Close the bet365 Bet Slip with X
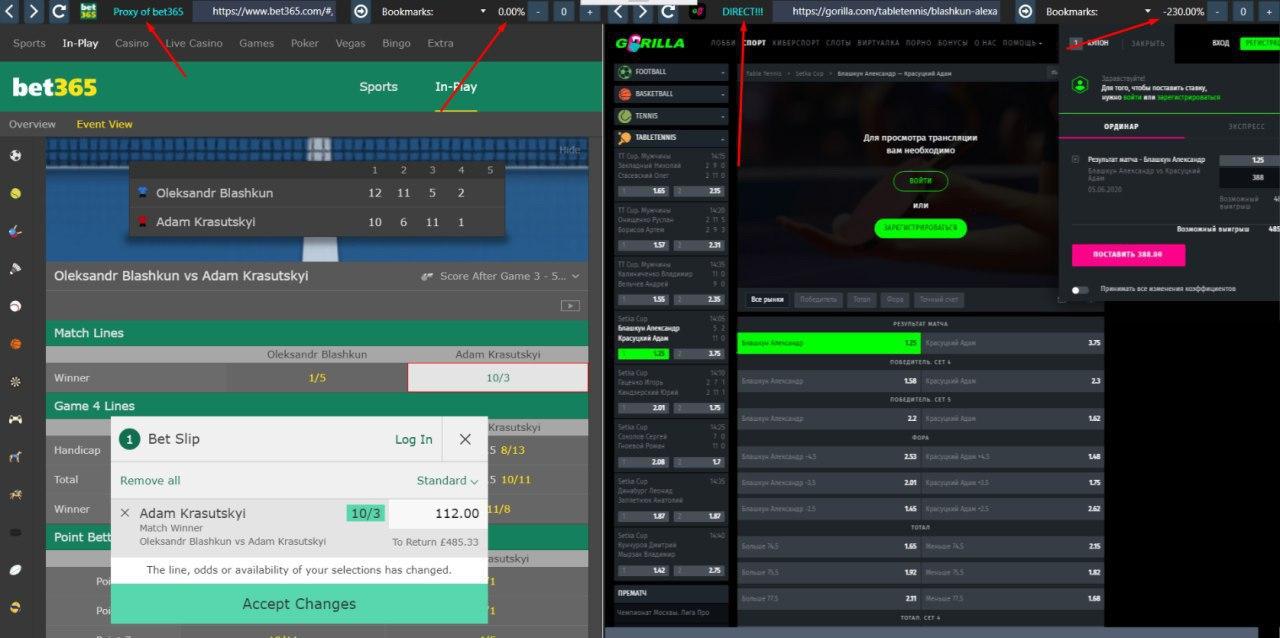The height and width of the screenshot is (638, 1280). [x=465, y=439]
